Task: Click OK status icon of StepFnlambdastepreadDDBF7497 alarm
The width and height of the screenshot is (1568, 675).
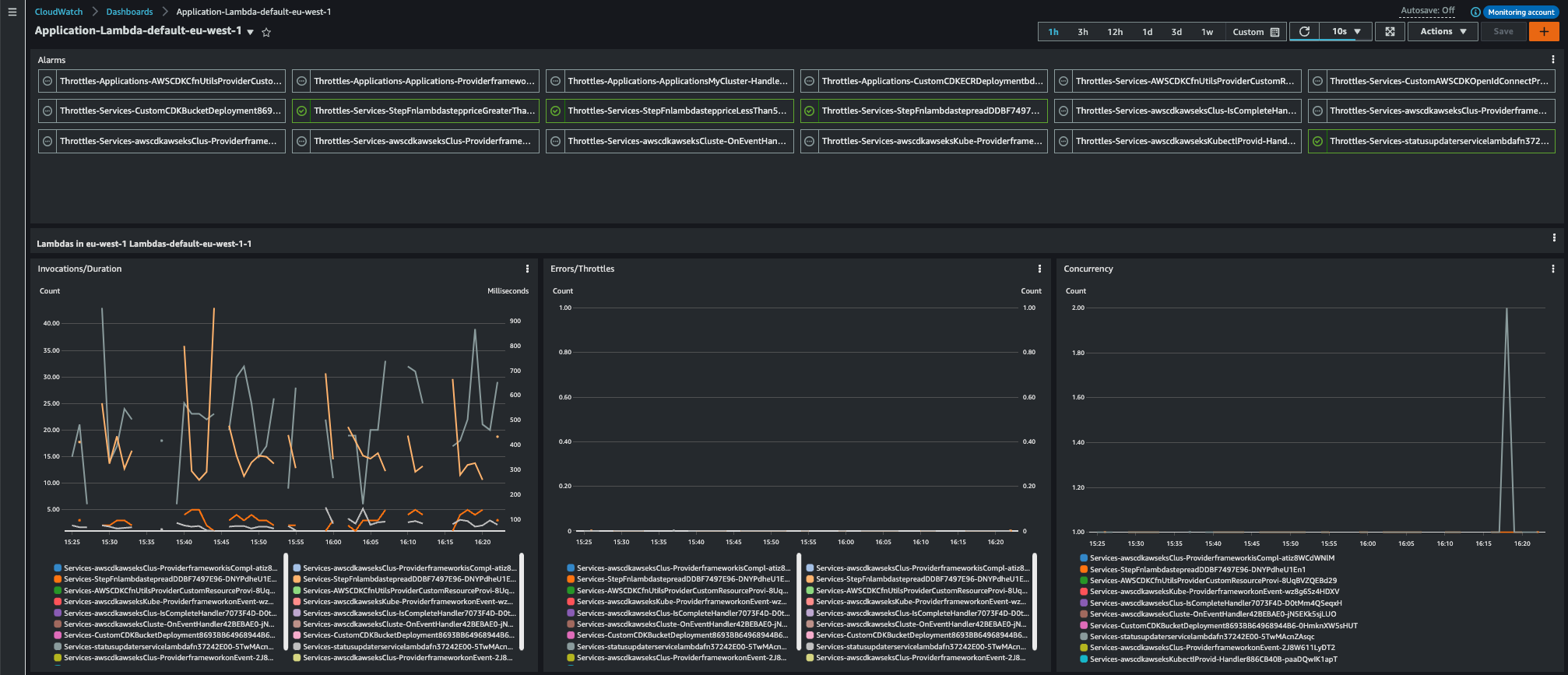Action: point(809,111)
